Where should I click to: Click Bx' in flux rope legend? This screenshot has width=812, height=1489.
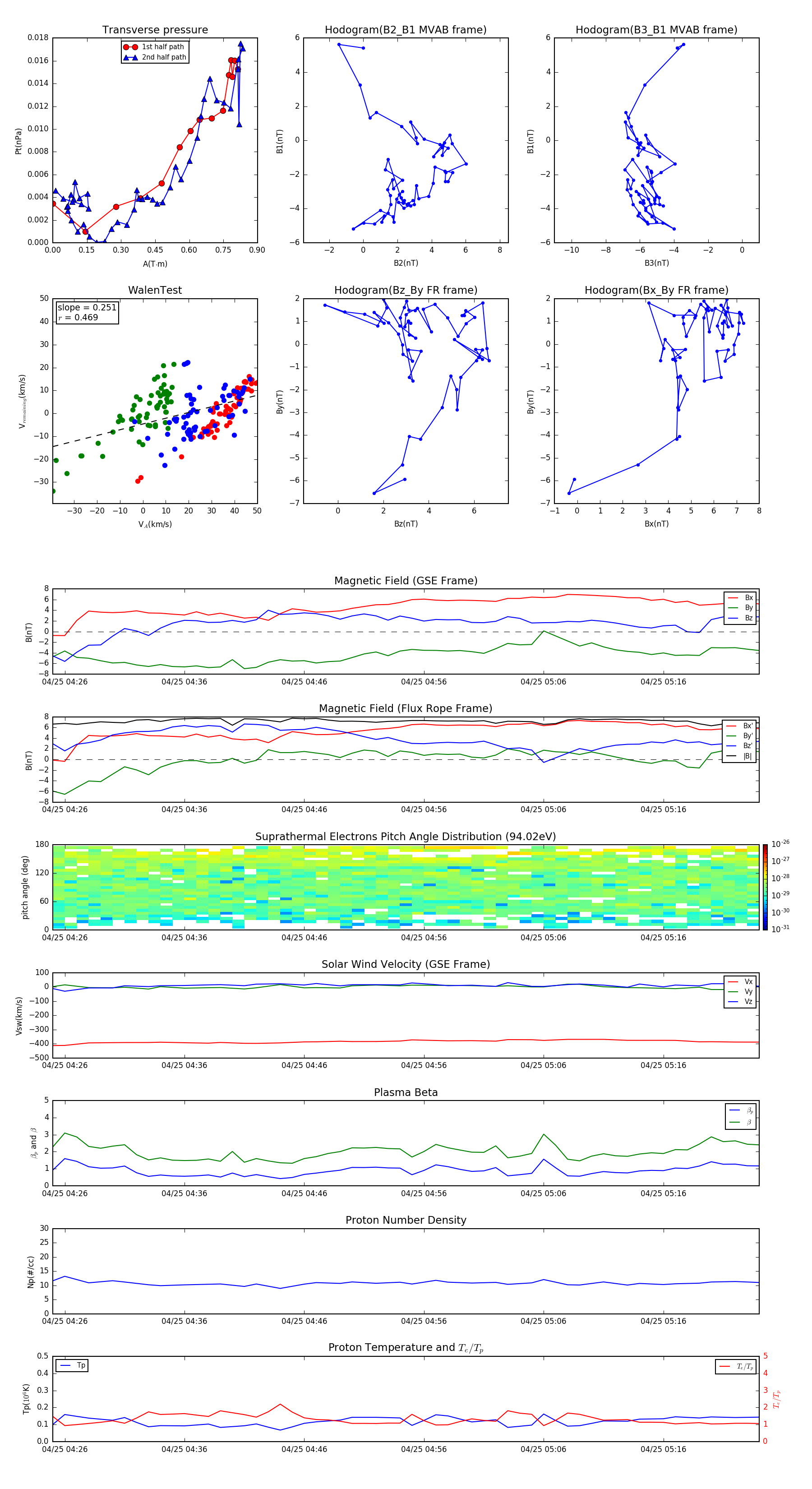pos(740,726)
